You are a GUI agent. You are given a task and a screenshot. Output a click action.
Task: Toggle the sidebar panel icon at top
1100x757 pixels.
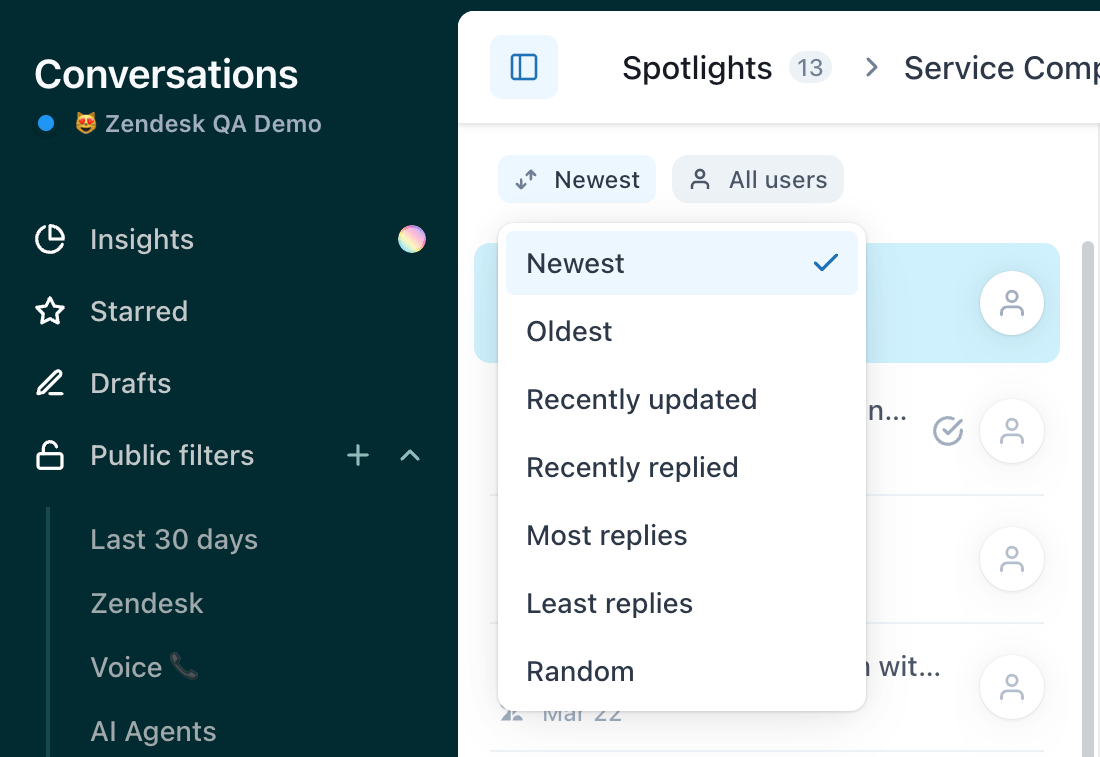[x=523, y=66]
